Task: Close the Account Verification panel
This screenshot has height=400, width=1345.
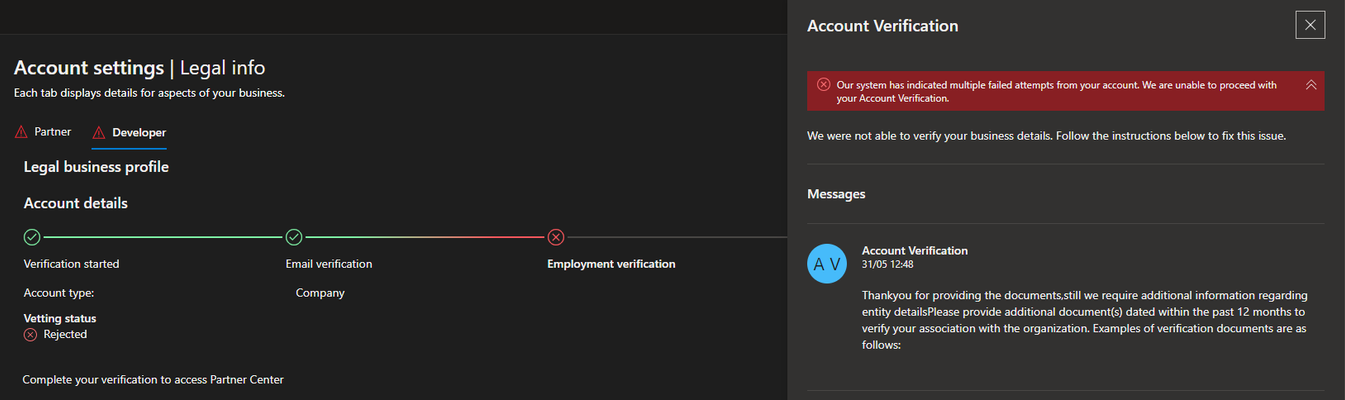Action: pos(1309,25)
